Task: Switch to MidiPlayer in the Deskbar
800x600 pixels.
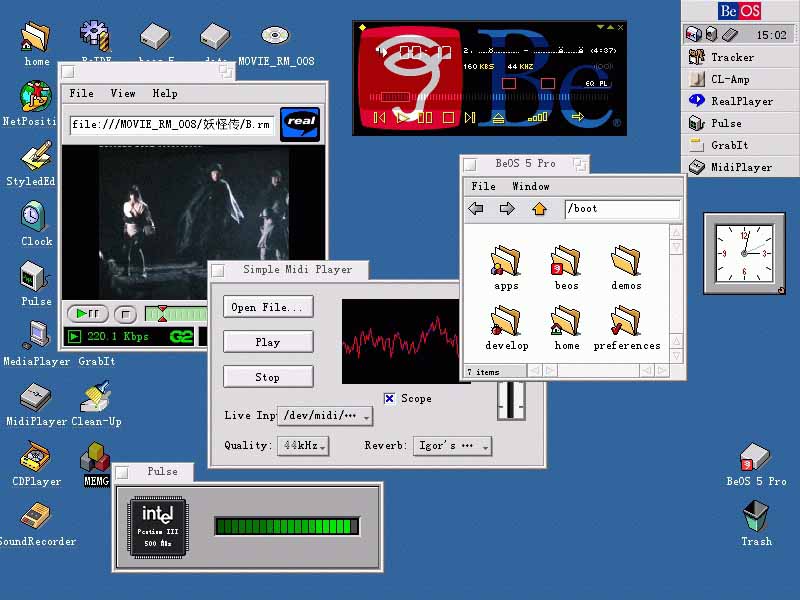Action: [x=740, y=167]
